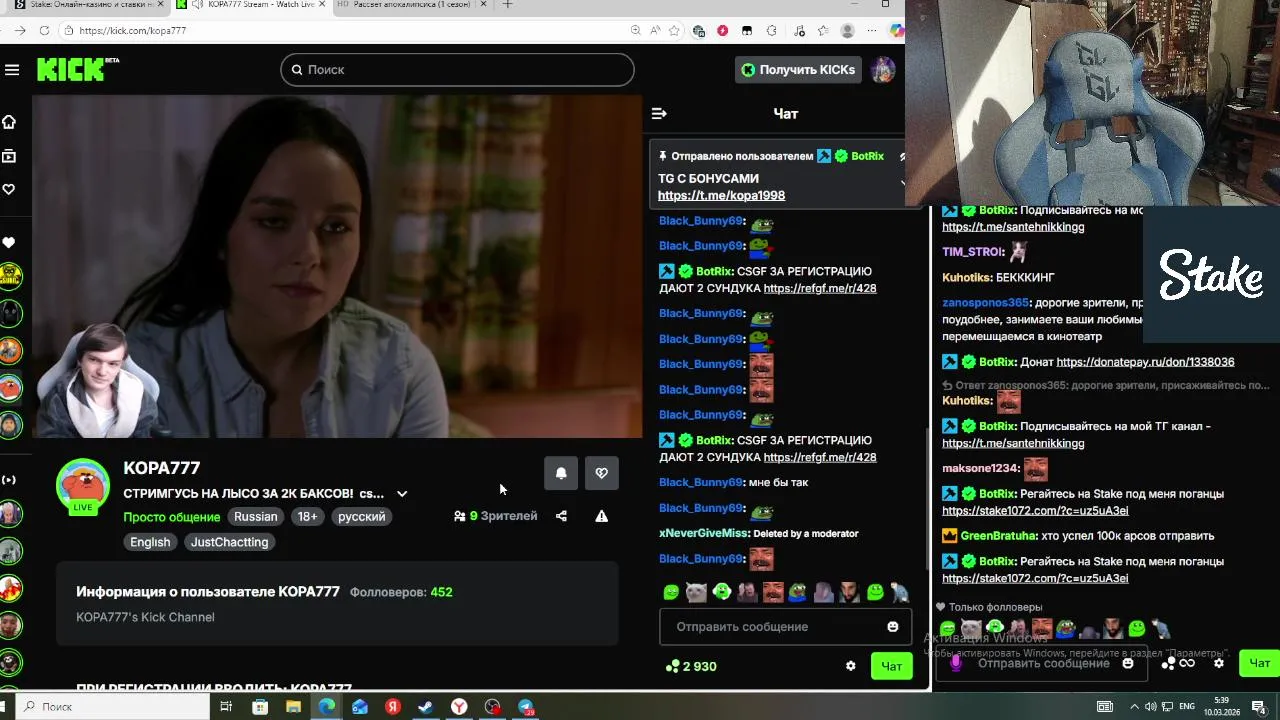Image resolution: width=1280 pixels, height=720 pixels.
Task: Open Task View on the Windows taskbar
Action: (226, 707)
